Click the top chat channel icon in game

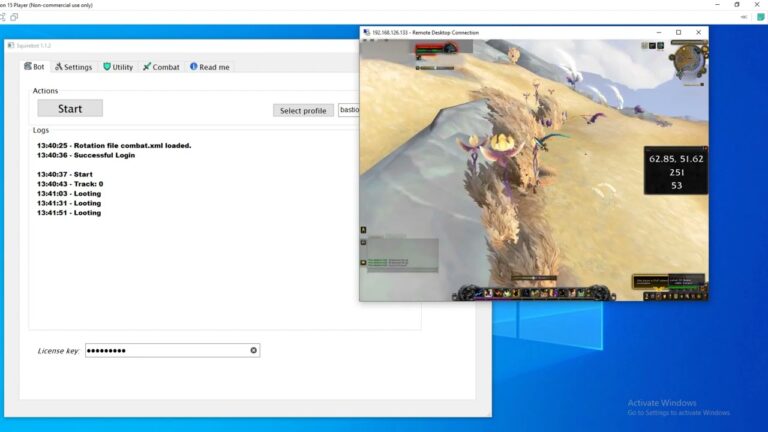(x=363, y=230)
